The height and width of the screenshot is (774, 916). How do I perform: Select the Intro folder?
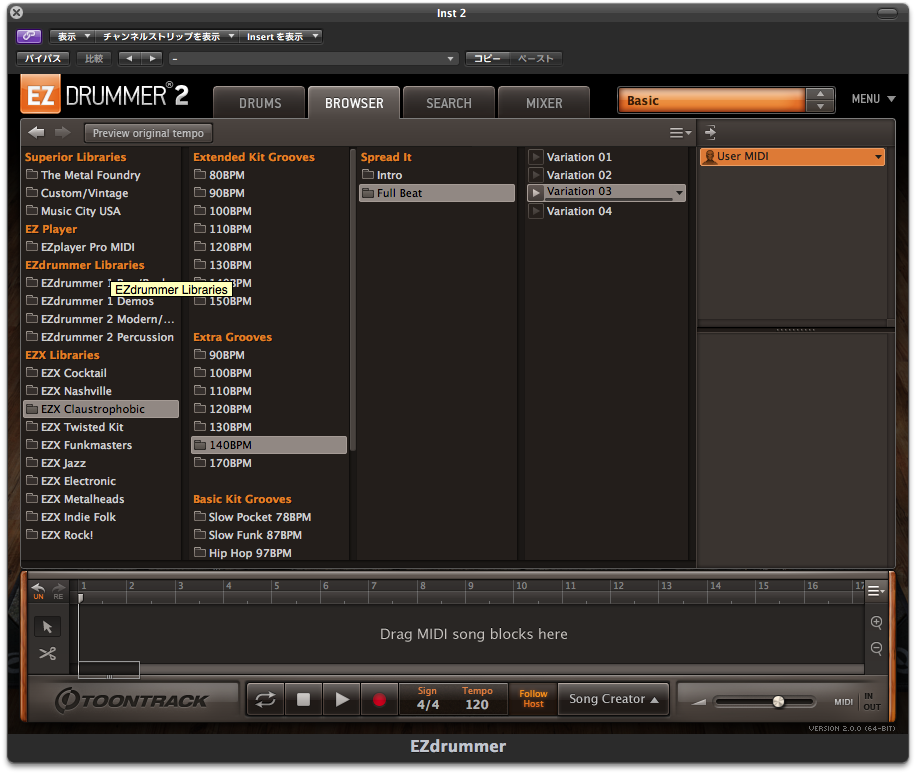click(x=382, y=175)
